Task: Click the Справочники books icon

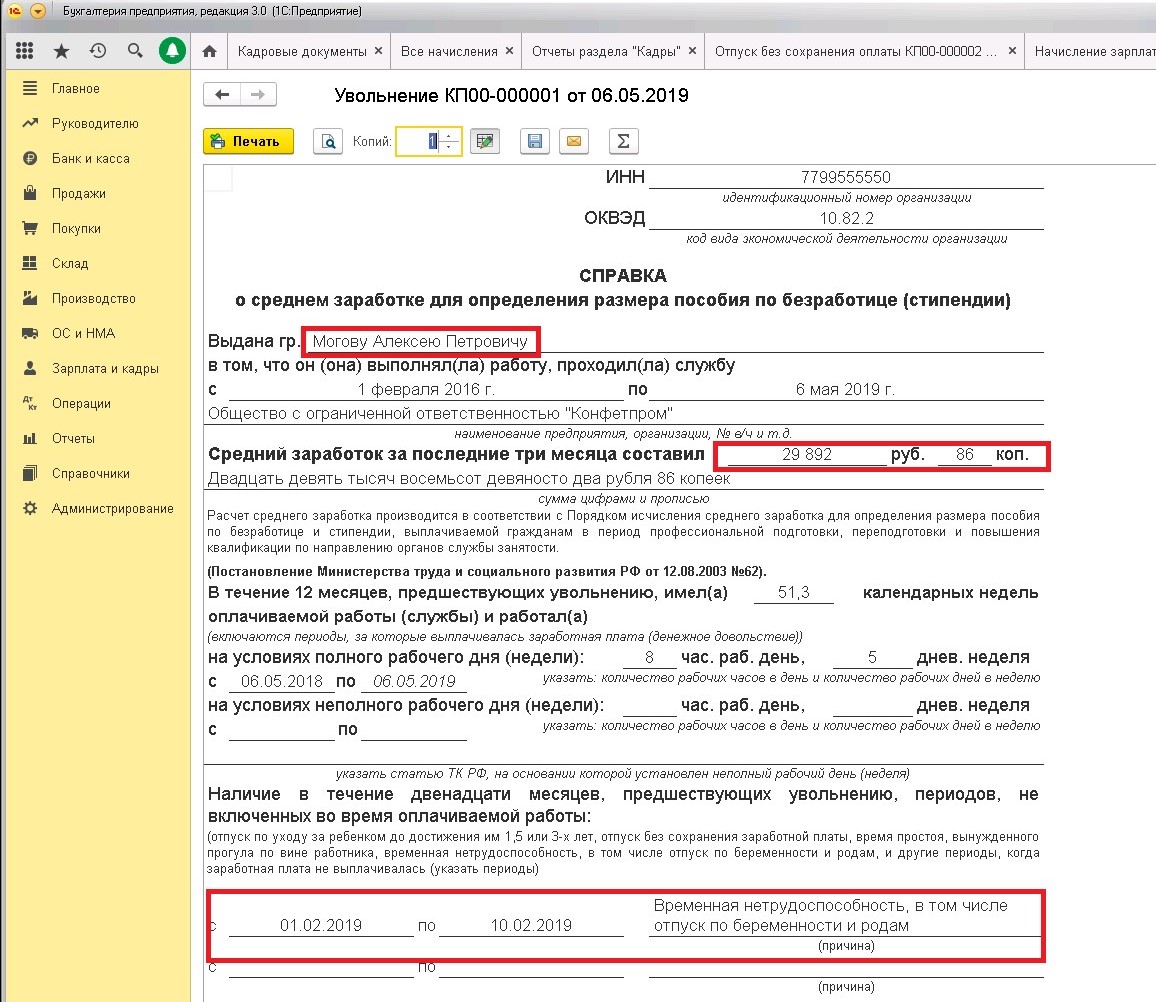Action: pyautogui.click(x=30, y=473)
